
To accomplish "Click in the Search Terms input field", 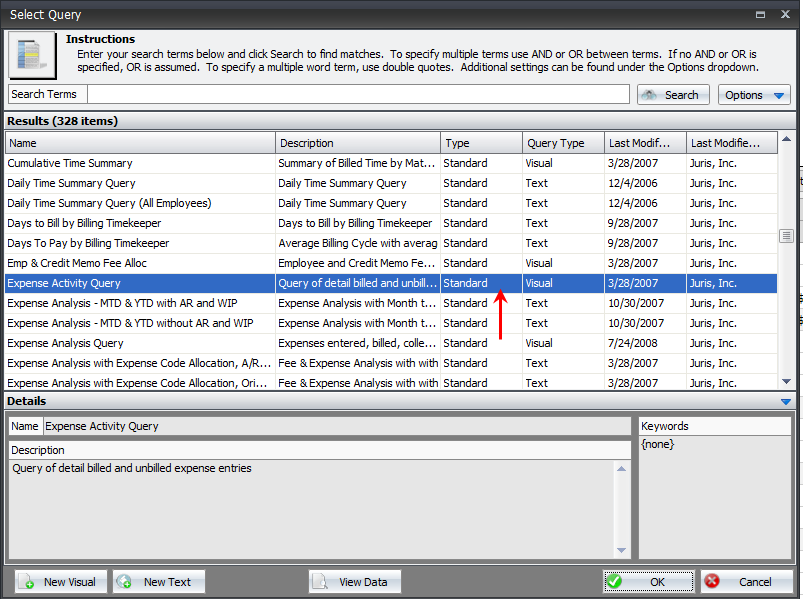I will [357, 94].
